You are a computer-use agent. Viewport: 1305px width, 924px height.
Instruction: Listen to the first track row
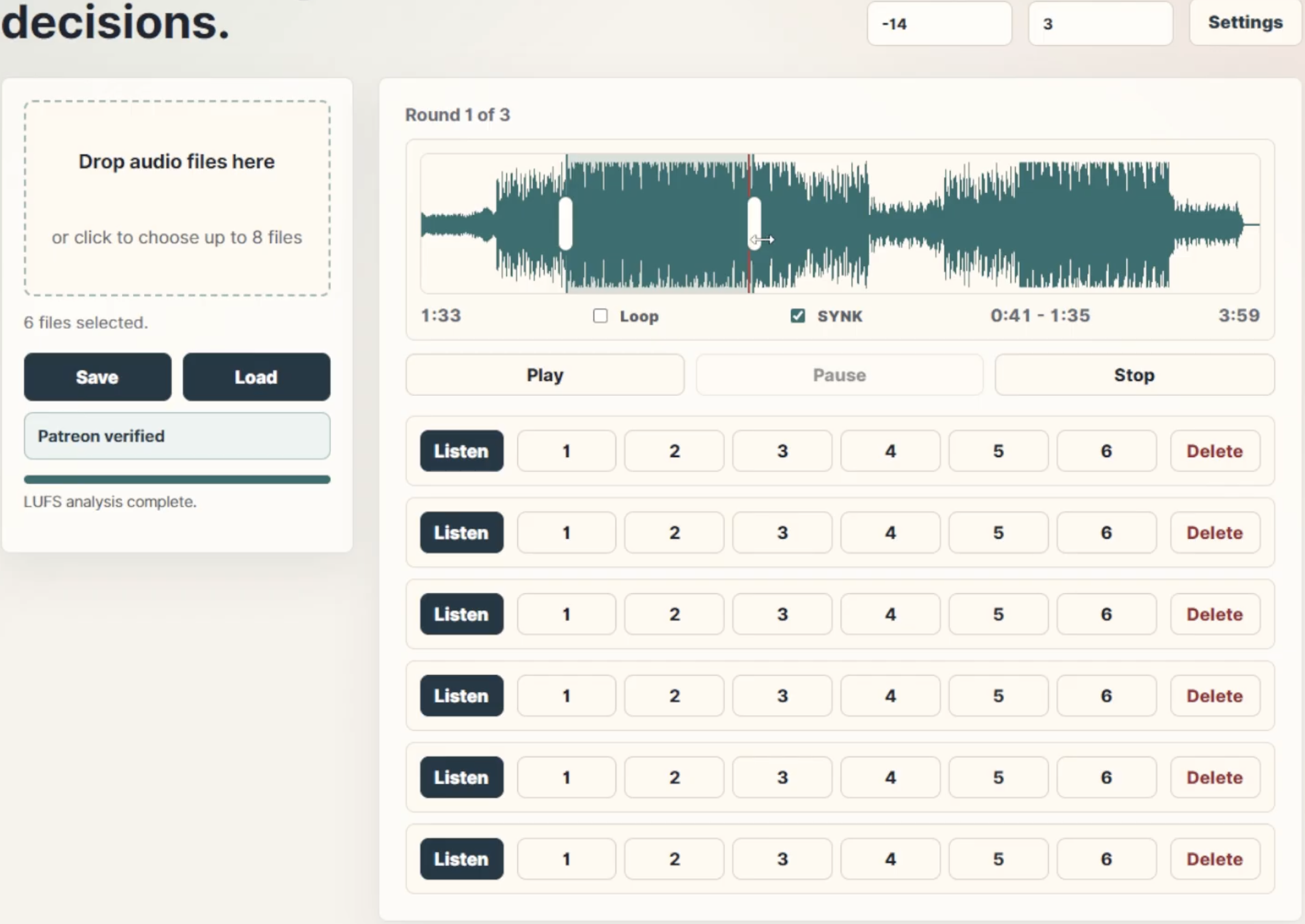461,451
